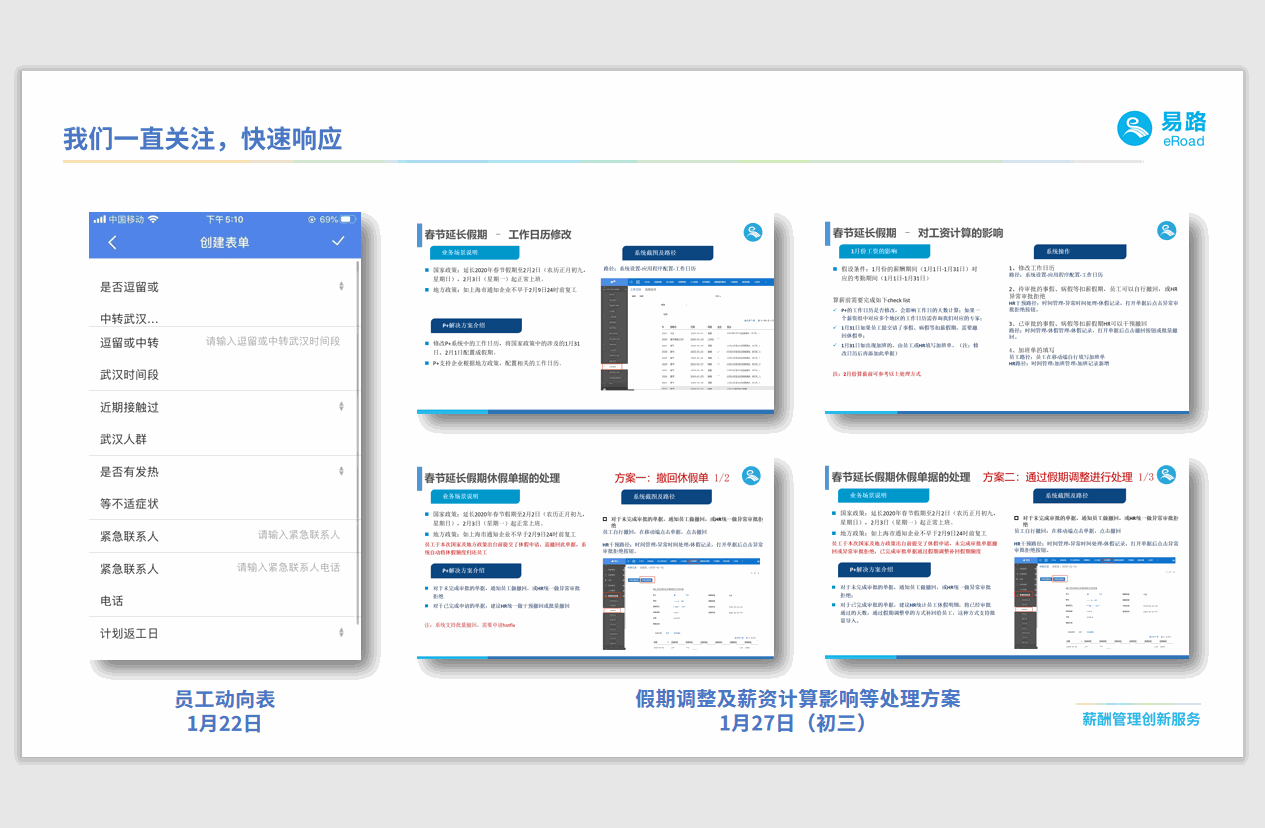Expand the 是否有发热等不适症状 dropdown
This screenshot has width=1265, height=828.
coord(341,471)
